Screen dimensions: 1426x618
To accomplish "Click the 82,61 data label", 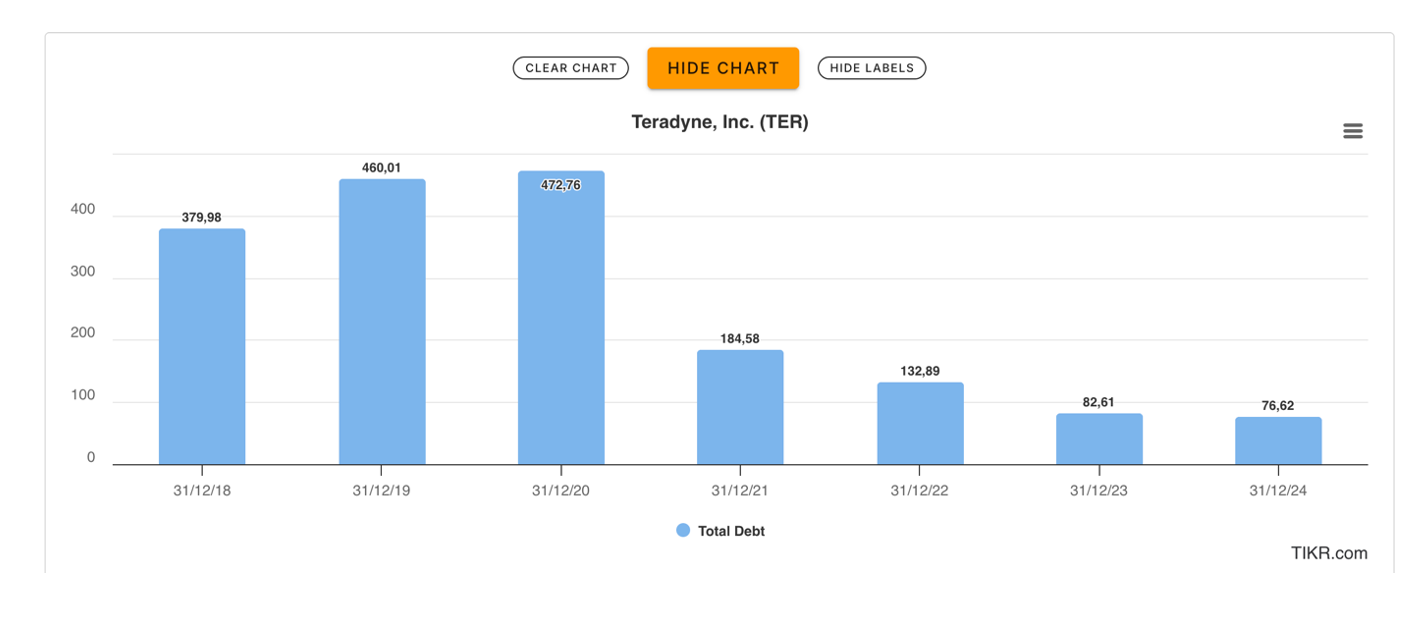I will 1099,402.
